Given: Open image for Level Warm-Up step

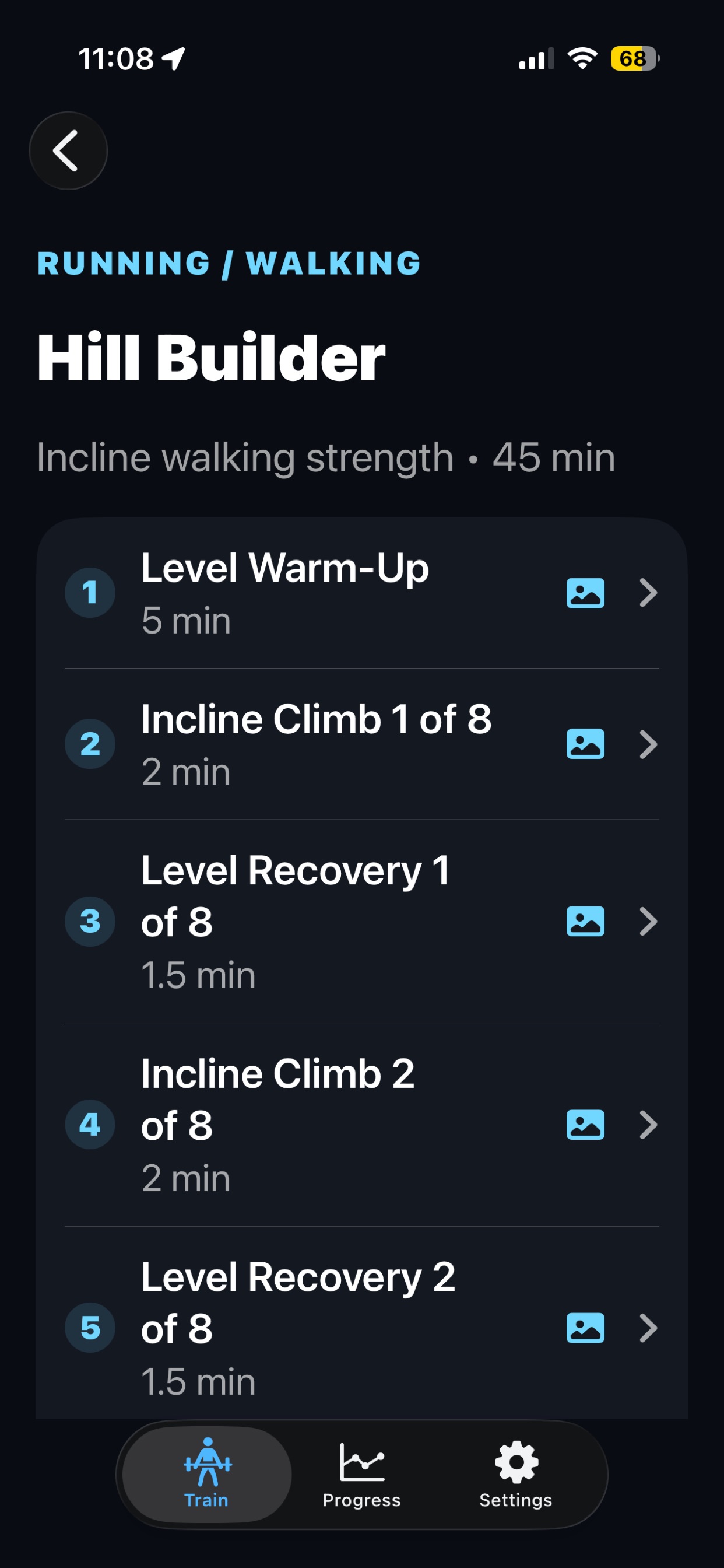Looking at the screenshot, I should click(x=585, y=593).
